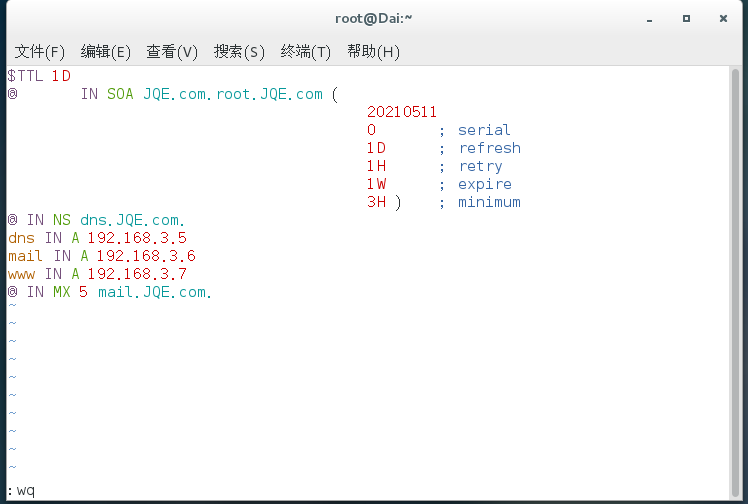Click the 3H minimum value
Screen dimensions: 748x504
point(376,202)
